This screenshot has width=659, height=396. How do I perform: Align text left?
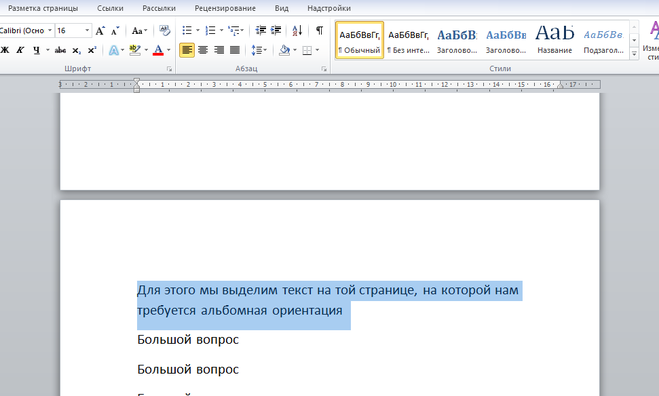click(187, 50)
